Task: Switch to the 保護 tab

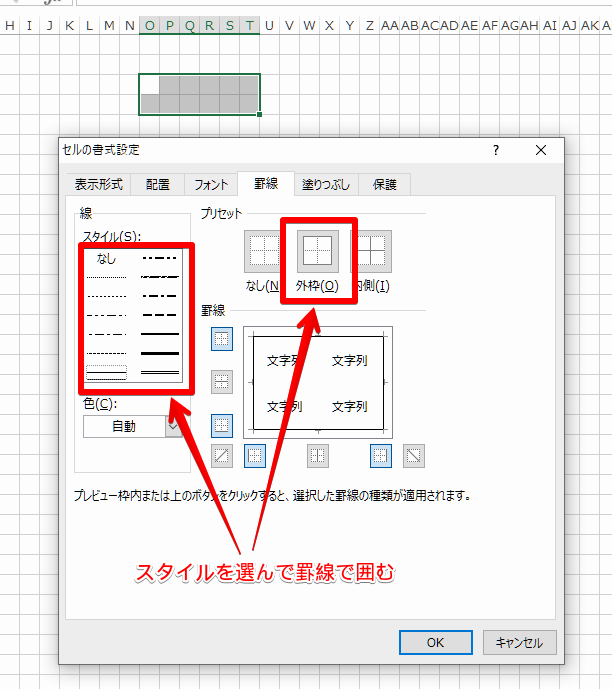Action: (x=385, y=185)
